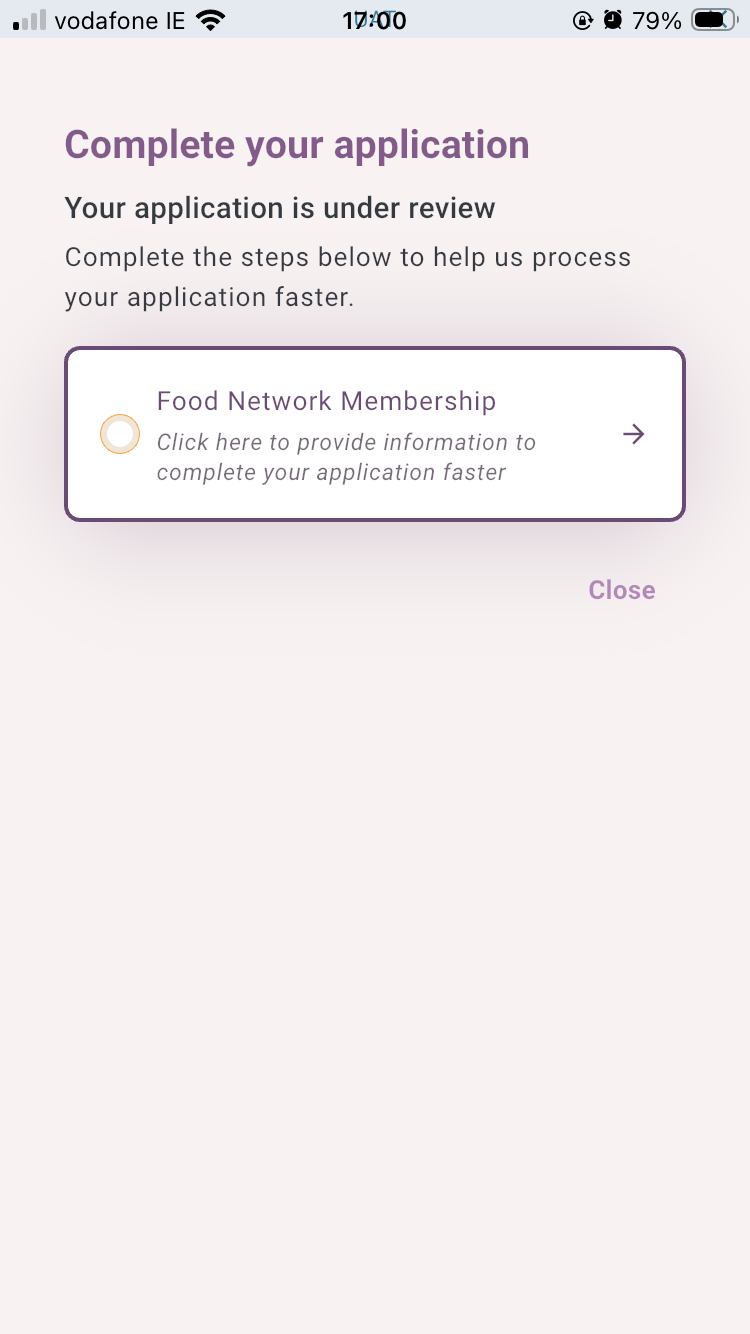Tap the 79% battery percentage text
Image resolution: width=750 pixels, height=1334 pixels.
click(657, 20)
